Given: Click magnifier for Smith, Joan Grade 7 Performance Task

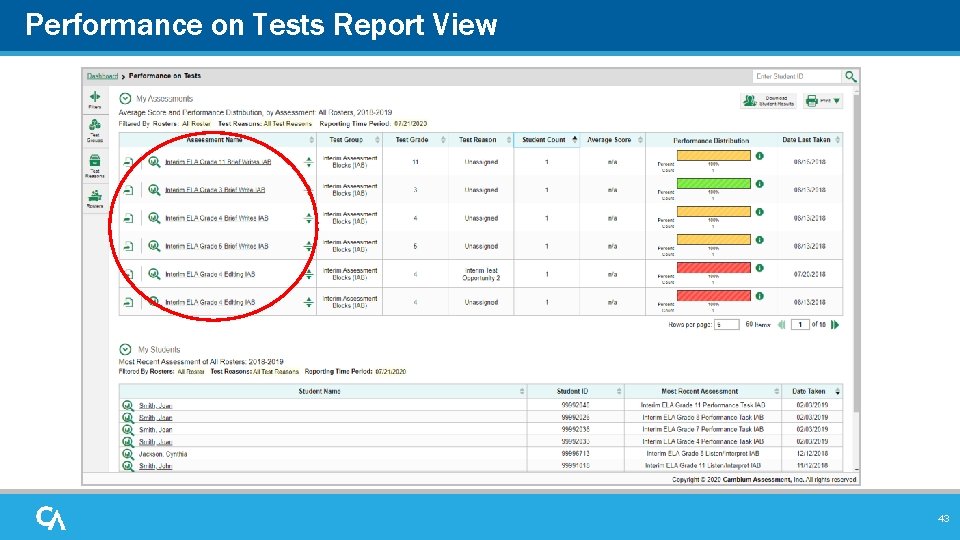Looking at the screenshot, I should coord(127,430).
